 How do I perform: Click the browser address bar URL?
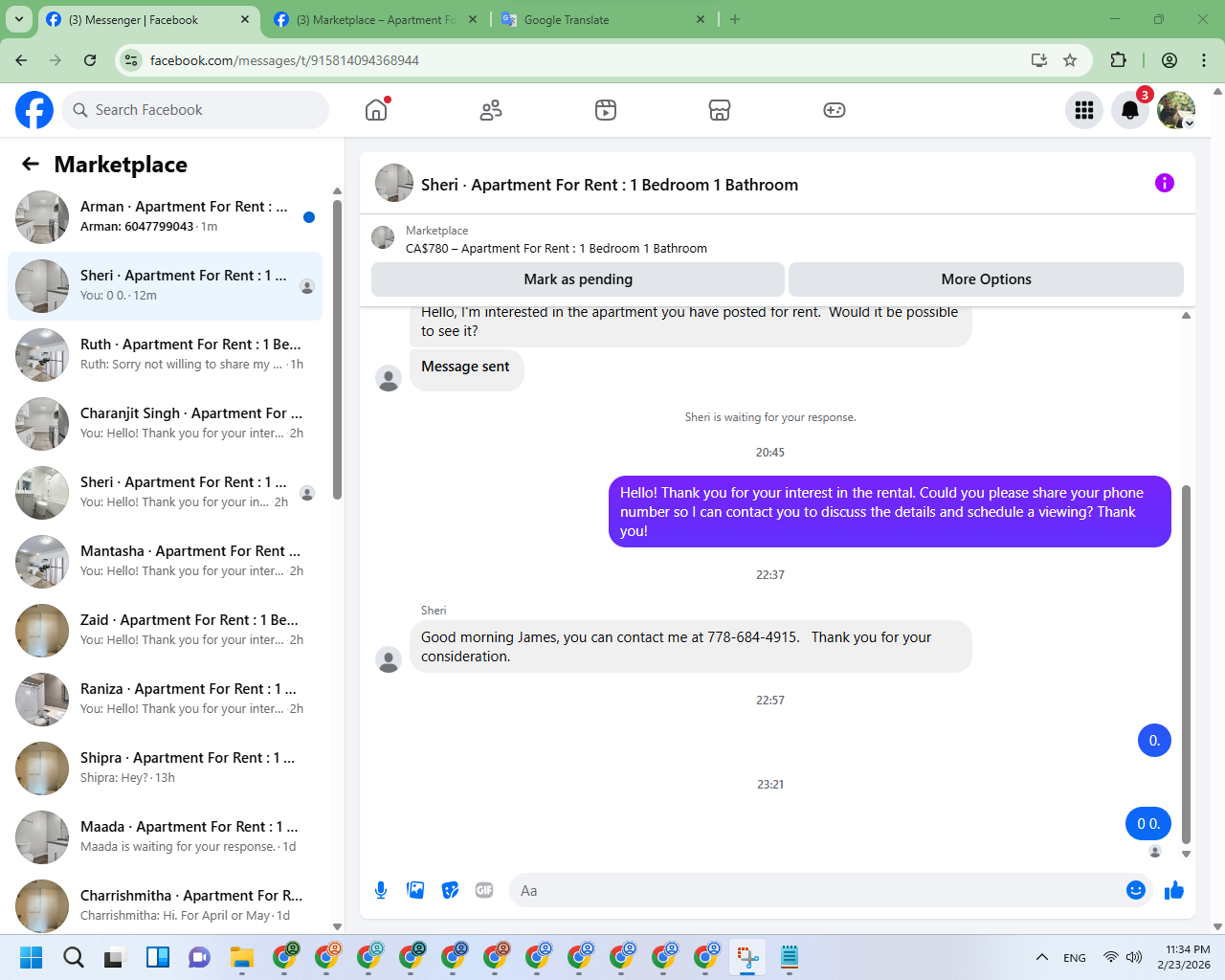click(284, 60)
